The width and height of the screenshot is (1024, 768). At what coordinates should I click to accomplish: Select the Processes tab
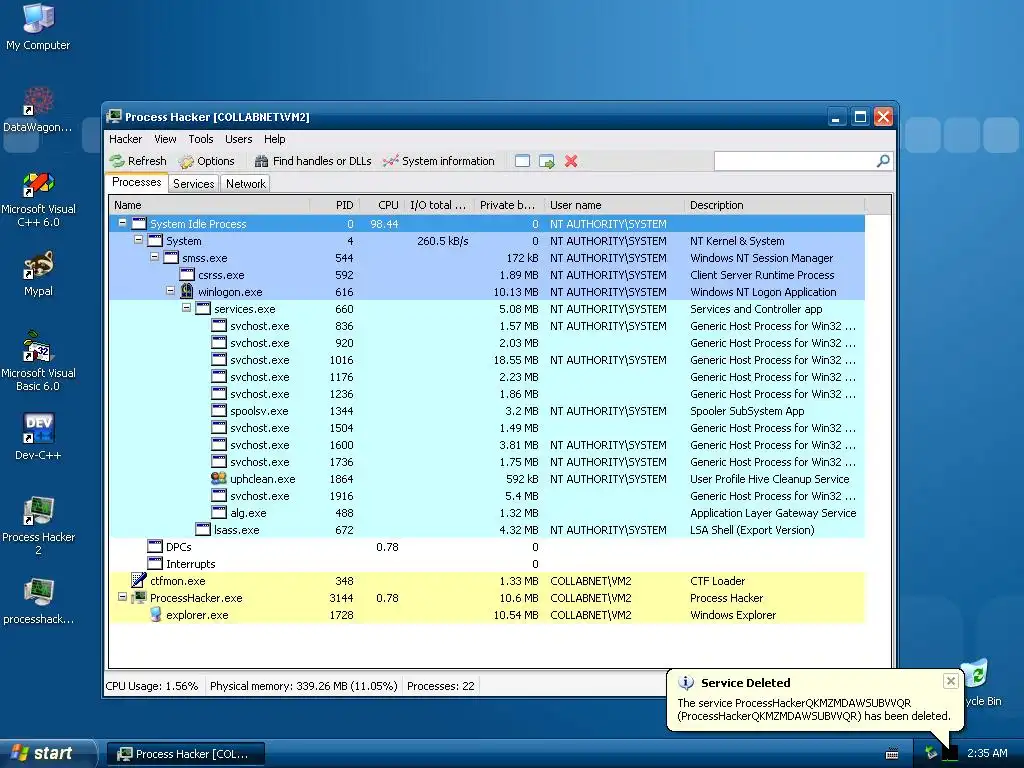coord(136,183)
